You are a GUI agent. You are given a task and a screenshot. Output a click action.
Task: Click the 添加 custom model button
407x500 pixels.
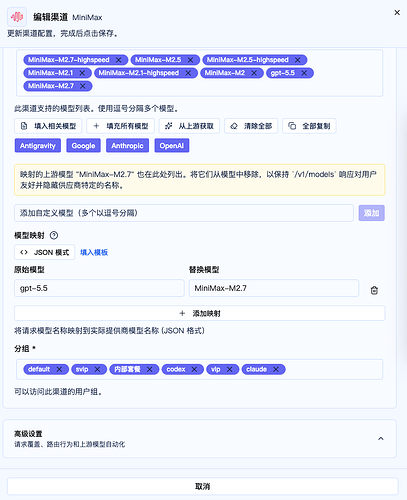tap(372, 213)
